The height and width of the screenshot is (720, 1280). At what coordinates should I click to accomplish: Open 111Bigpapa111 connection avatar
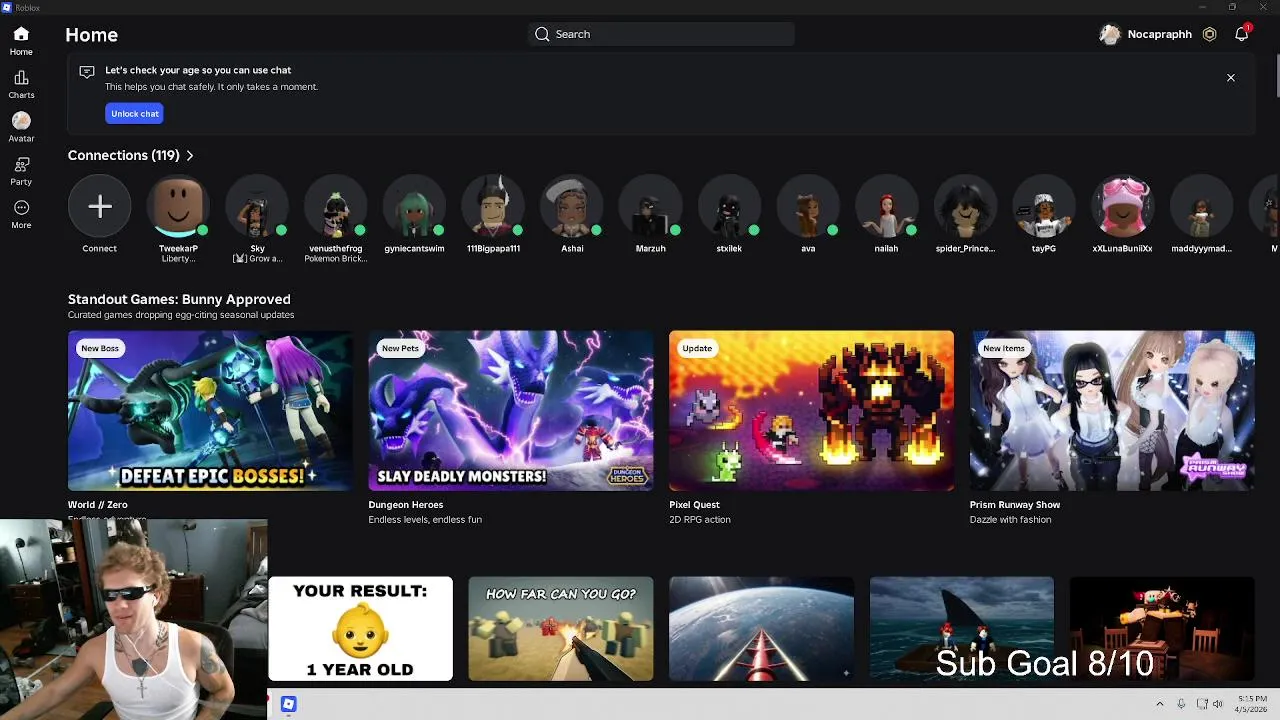coord(493,206)
